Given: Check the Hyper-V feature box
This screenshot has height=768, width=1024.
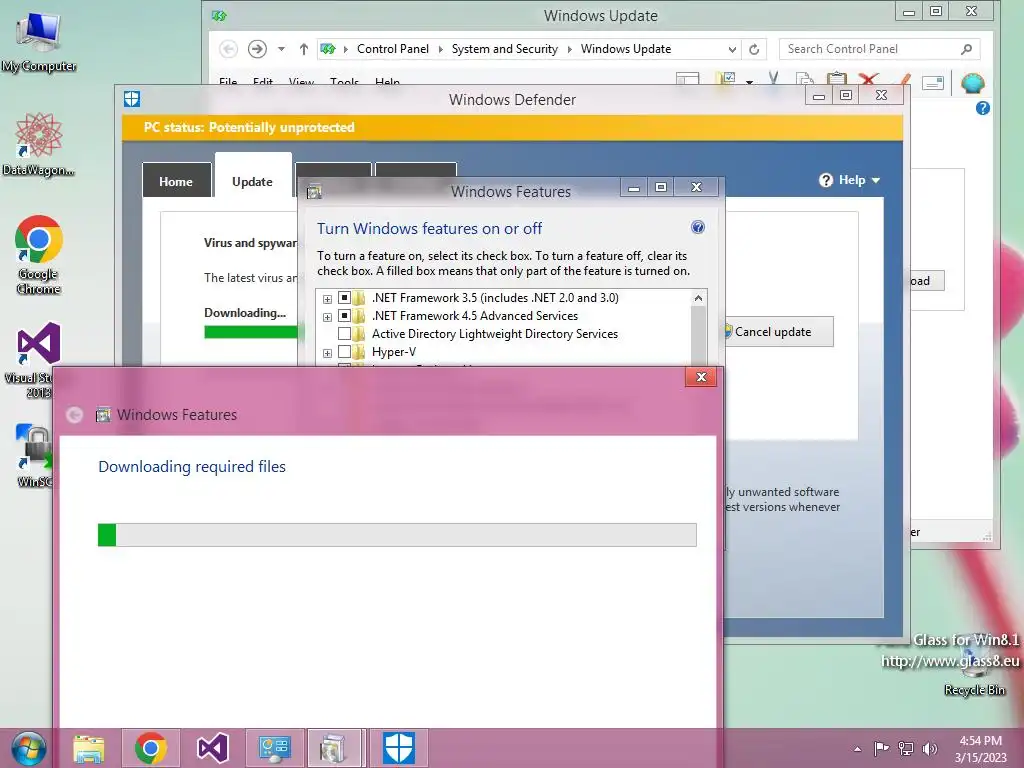Looking at the screenshot, I should [x=344, y=352].
